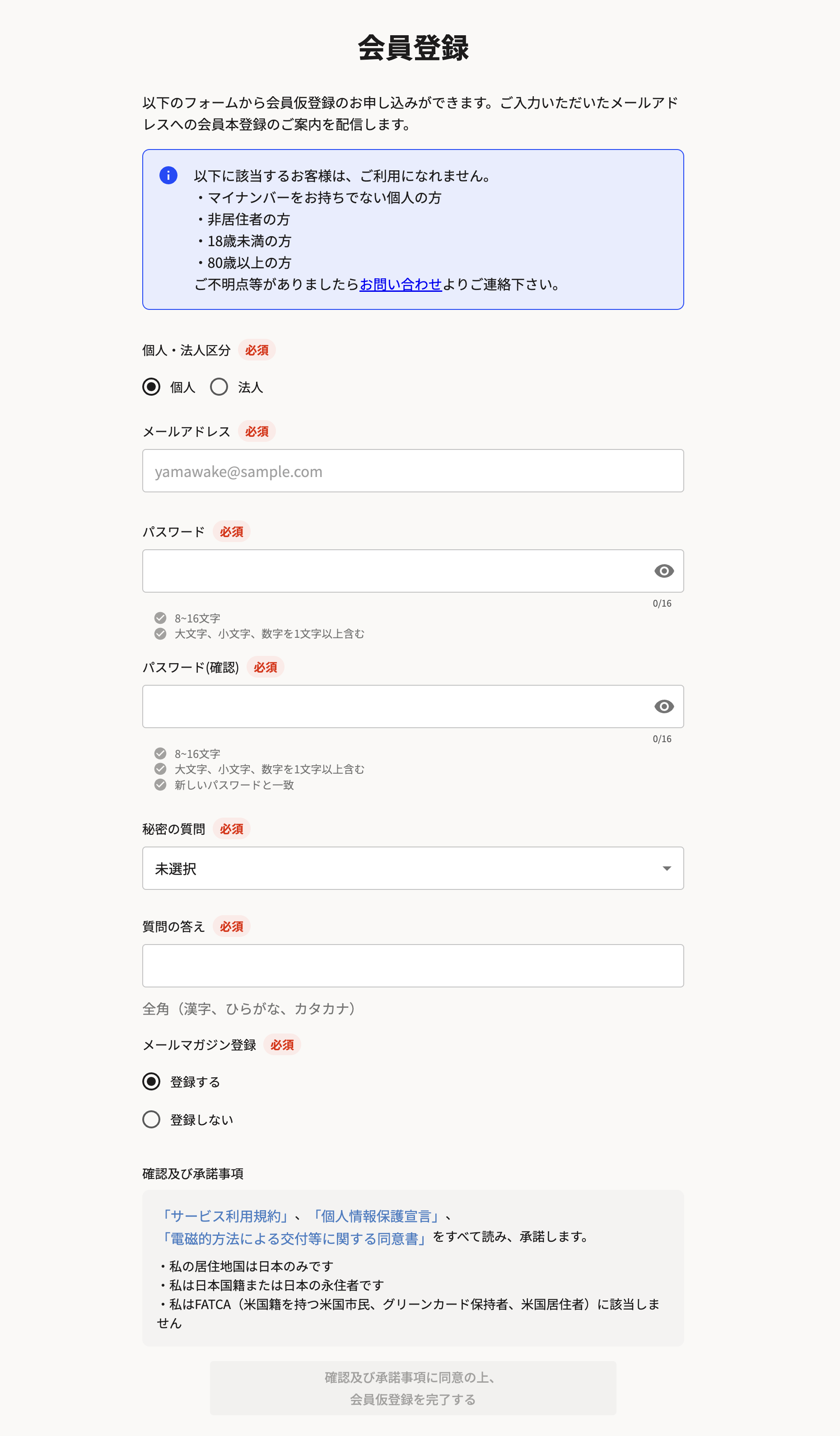
Task: Select the 法人 radio button
Action: [x=219, y=387]
